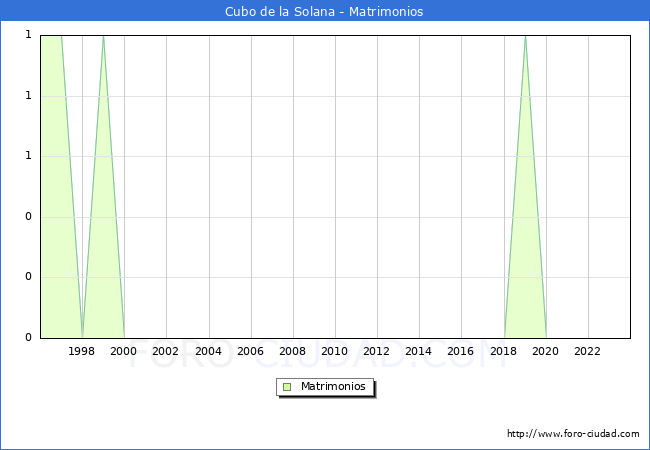Click the 2006 x-axis label

coord(250,351)
